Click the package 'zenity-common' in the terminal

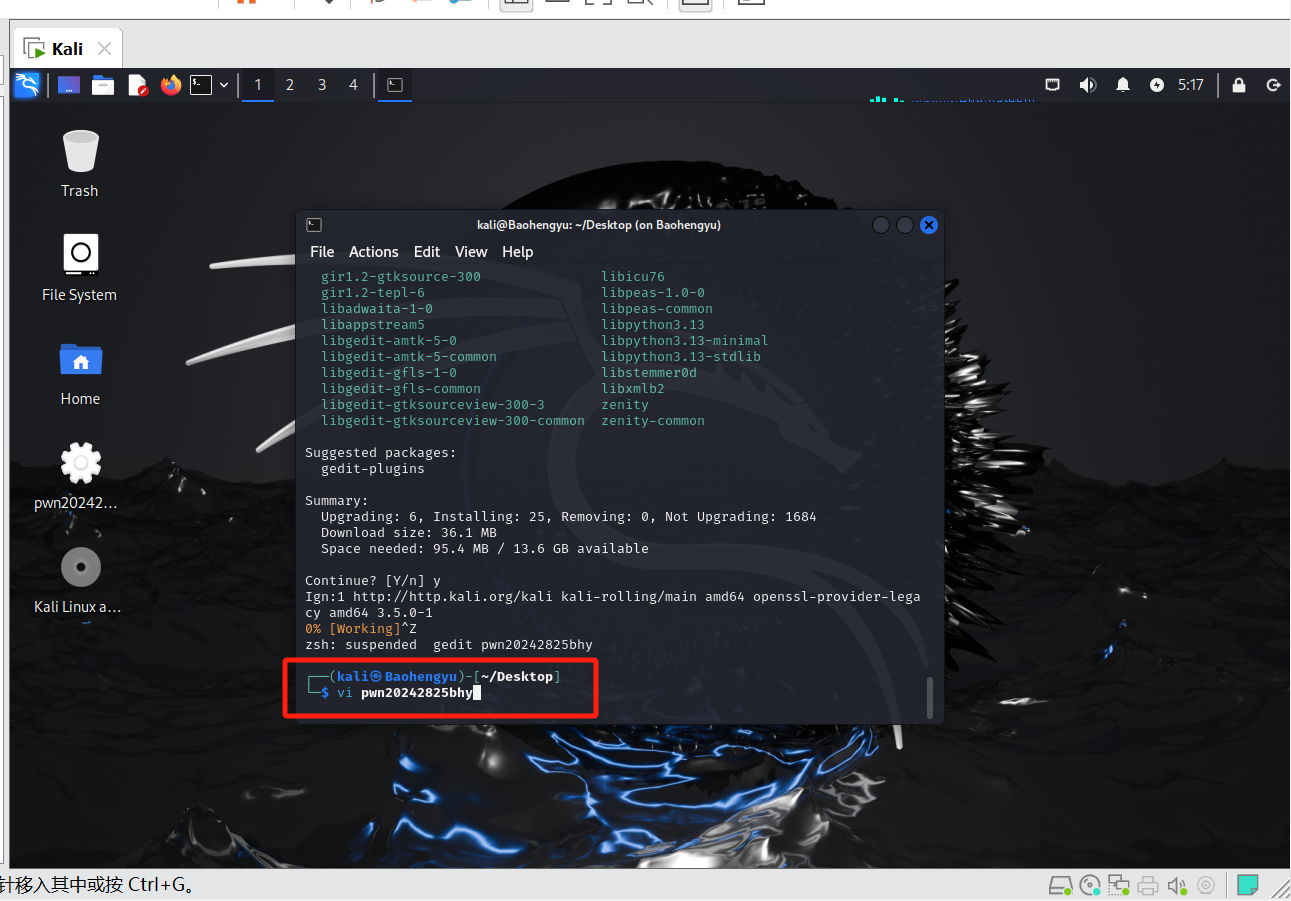653,421
